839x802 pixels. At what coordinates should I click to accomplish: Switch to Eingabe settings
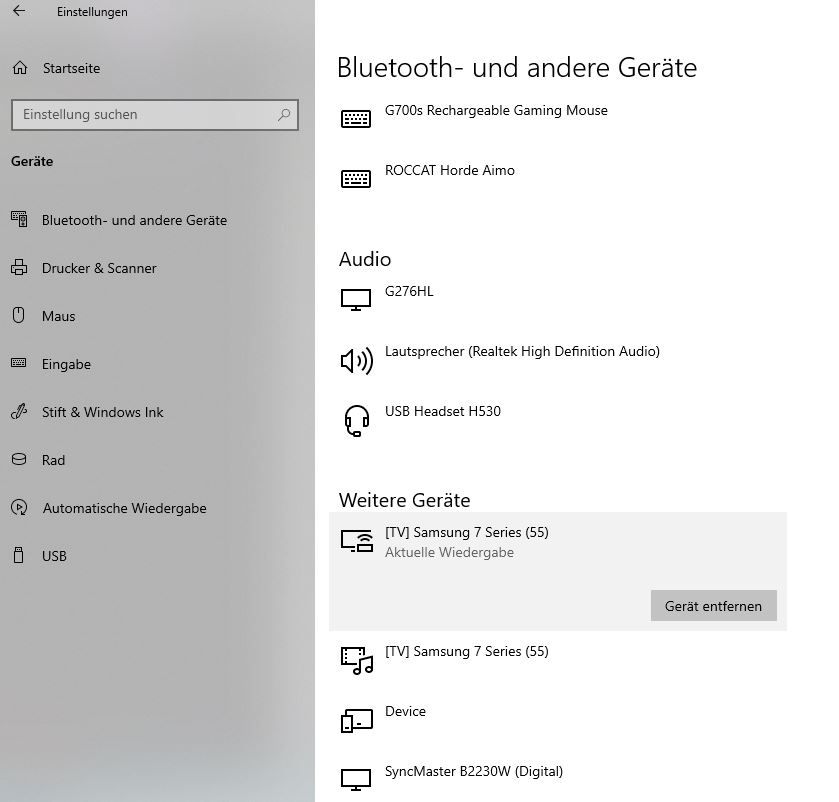[x=66, y=364]
